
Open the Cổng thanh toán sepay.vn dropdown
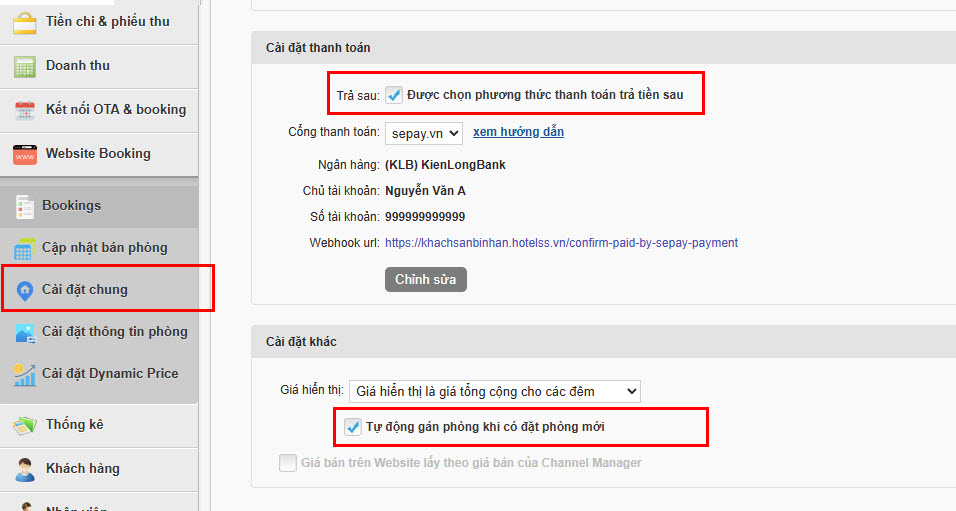(x=424, y=134)
